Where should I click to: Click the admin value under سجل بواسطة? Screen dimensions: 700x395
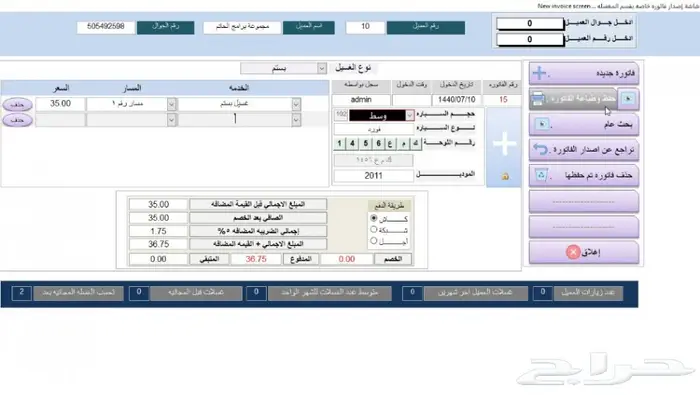coord(361,100)
